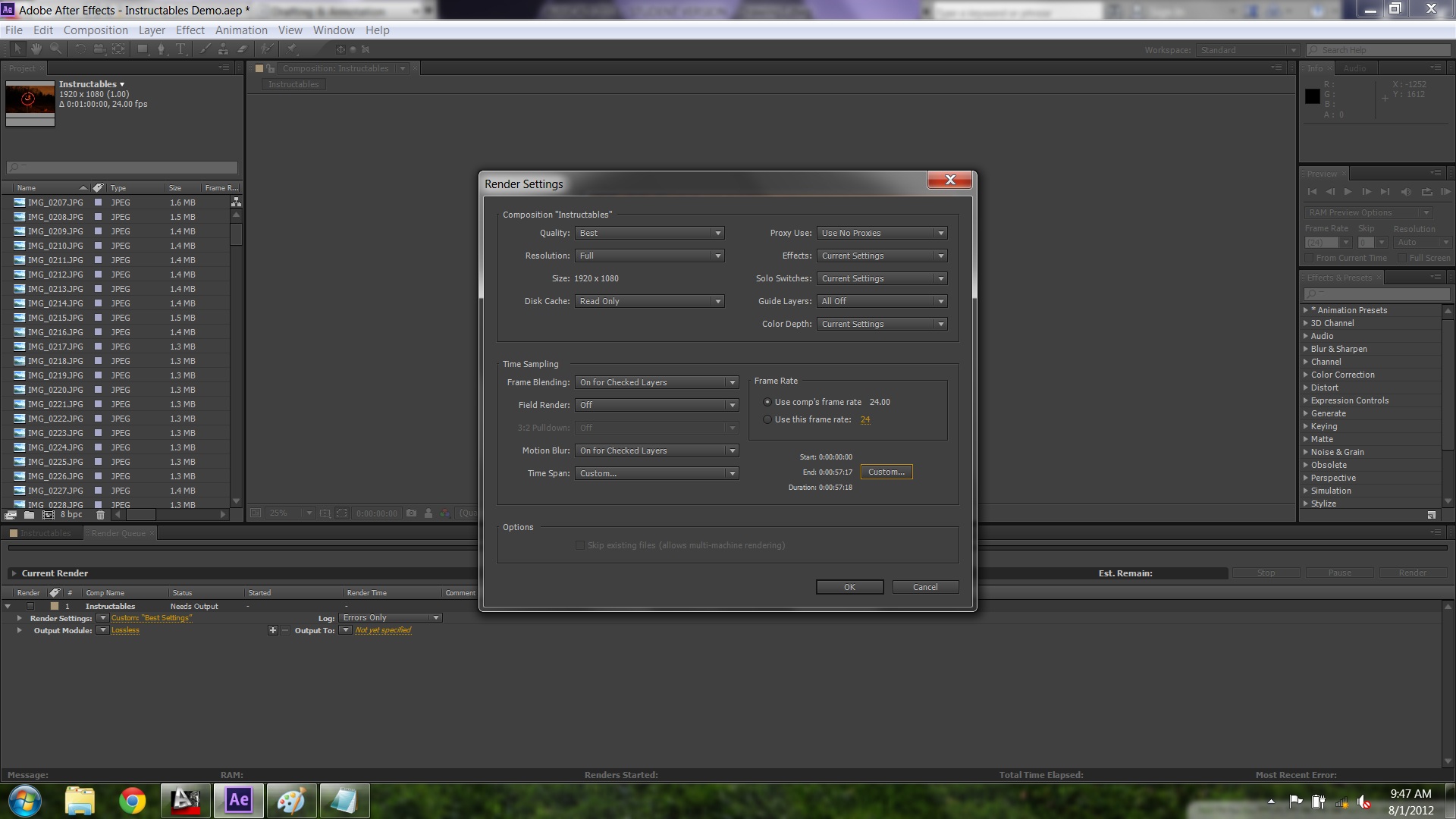The image size is (1456, 819).
Task: Click the skip existing files checkbox option
Action: tap(580, 545)
